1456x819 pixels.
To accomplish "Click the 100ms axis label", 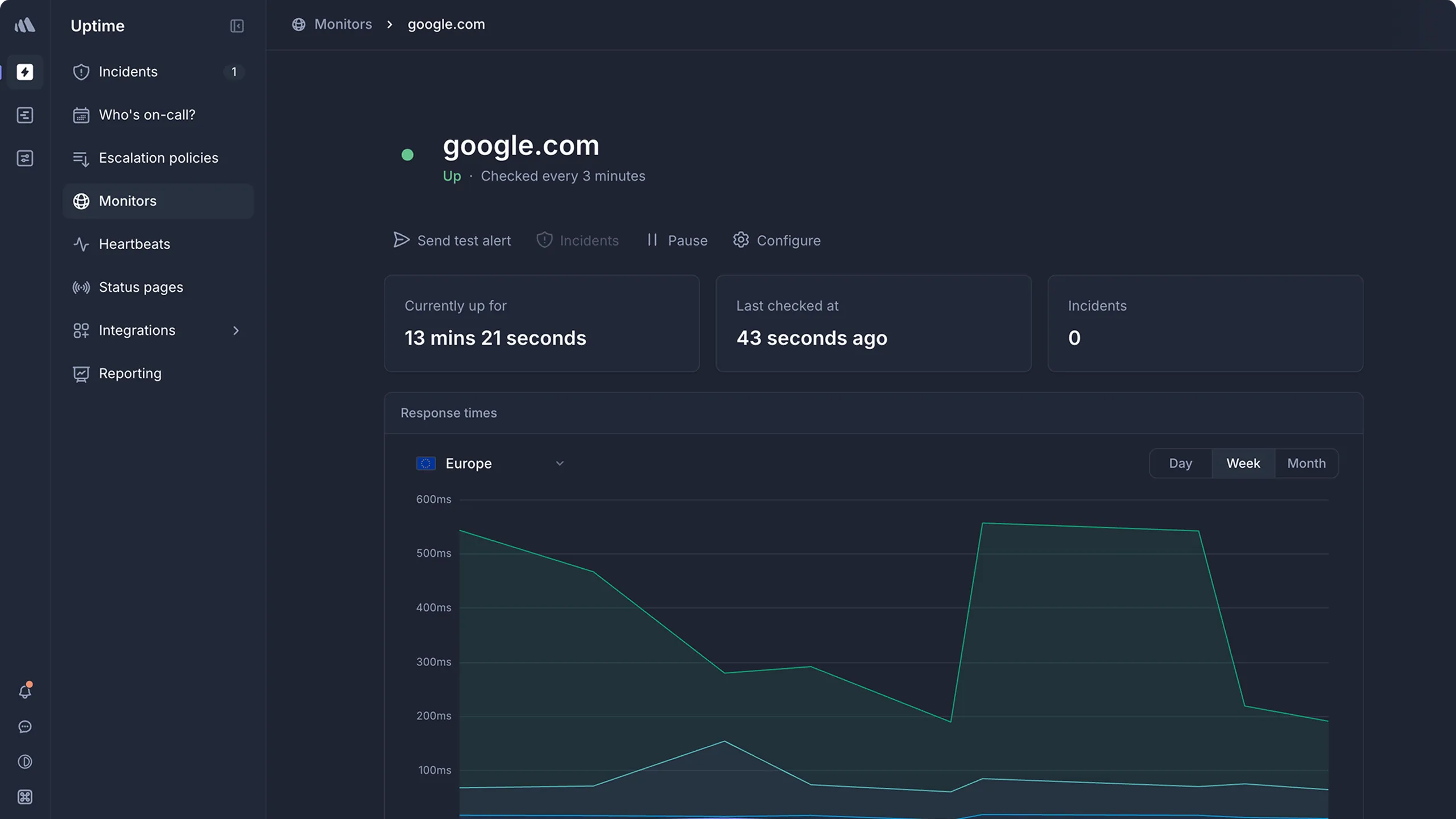I will pyautogui.click(x=435, y=770).
